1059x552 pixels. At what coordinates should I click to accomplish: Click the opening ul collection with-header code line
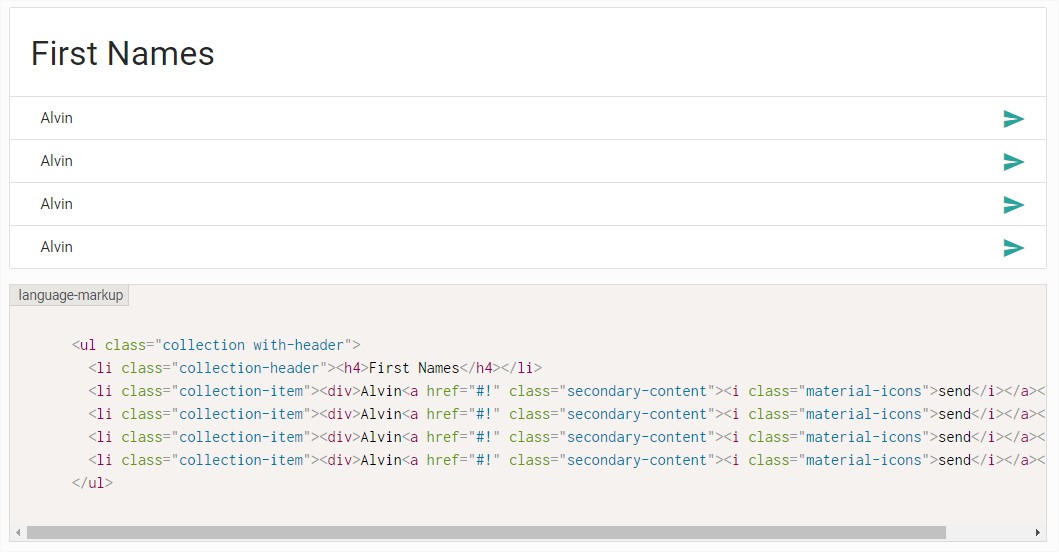pyautogui.click(x=215, y=345)
